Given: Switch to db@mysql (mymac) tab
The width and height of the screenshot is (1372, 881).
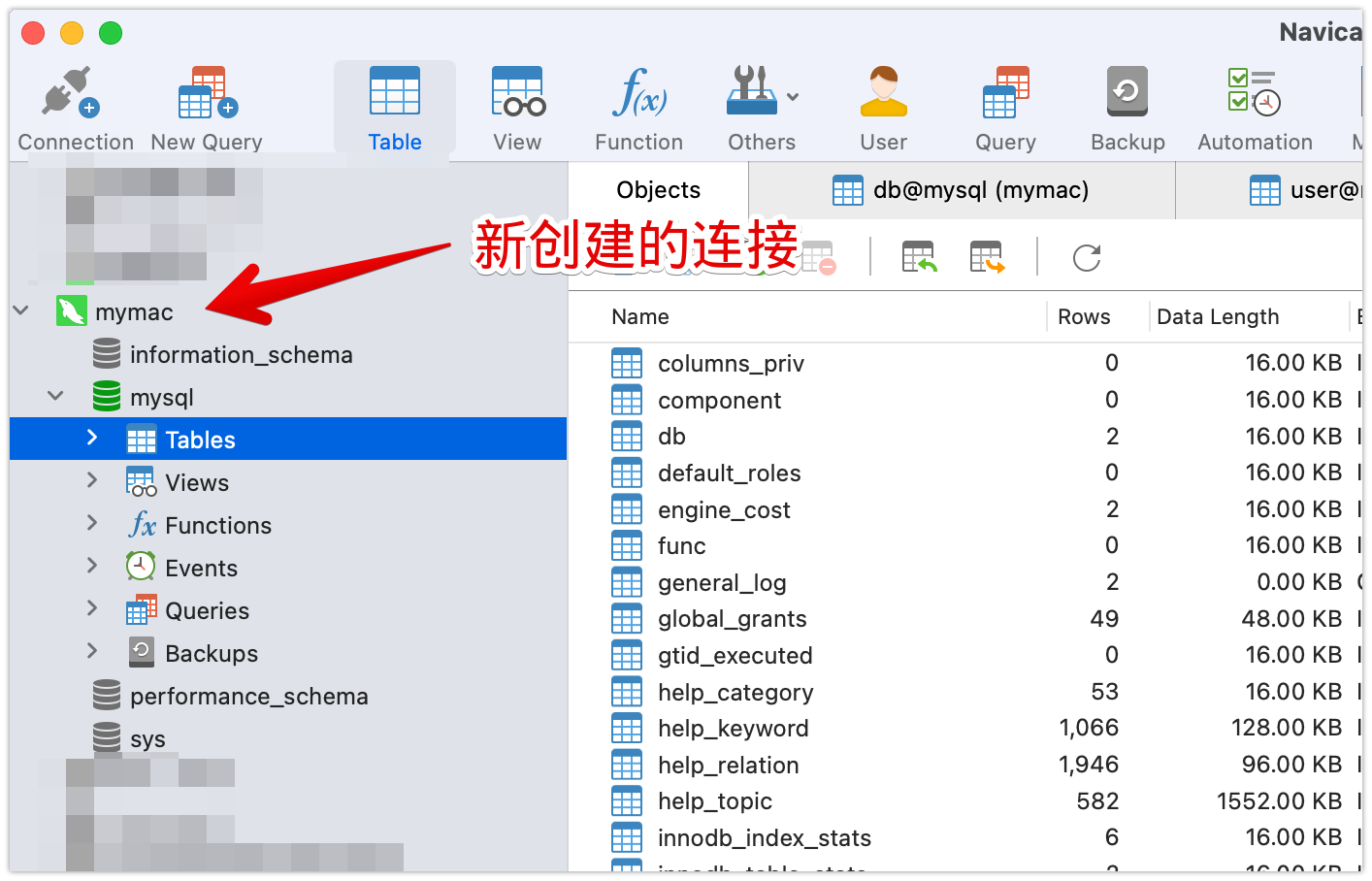Looking at the screenshot, I should [x=961, y=190].
